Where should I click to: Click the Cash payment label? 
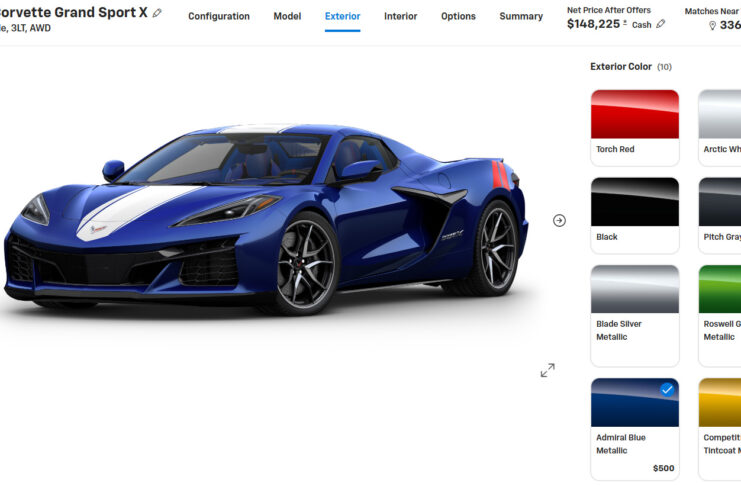pyautogui.click(x=641, y=25)
